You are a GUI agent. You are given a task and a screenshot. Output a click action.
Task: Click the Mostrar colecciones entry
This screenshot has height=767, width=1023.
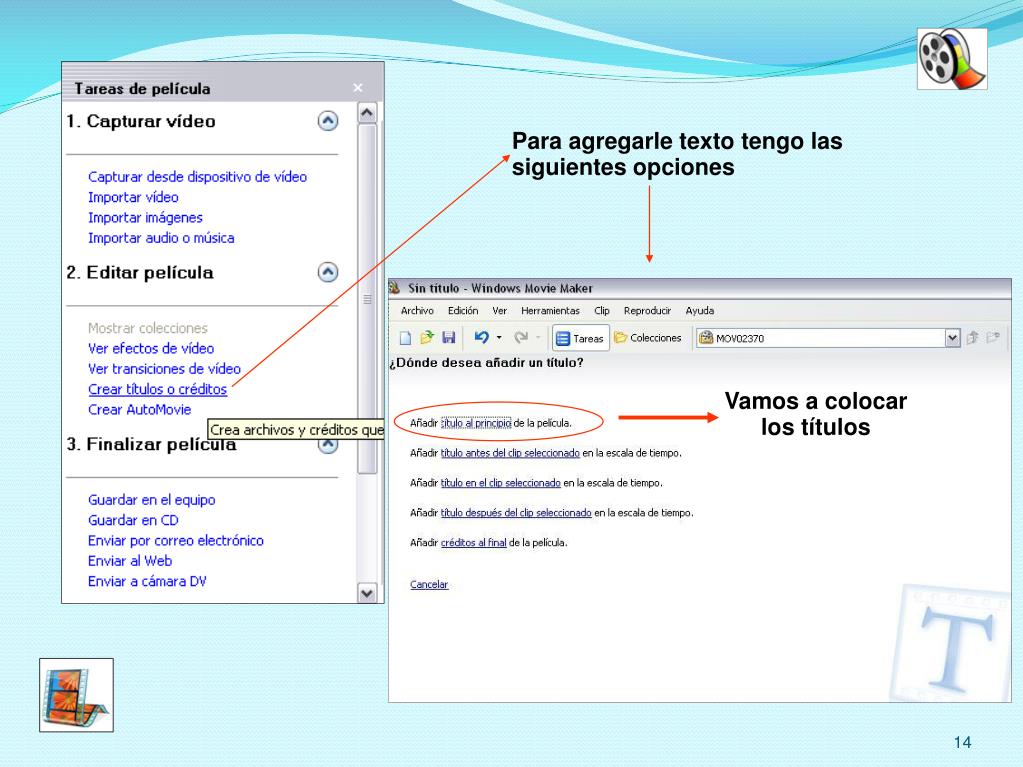tap(147, 328)
